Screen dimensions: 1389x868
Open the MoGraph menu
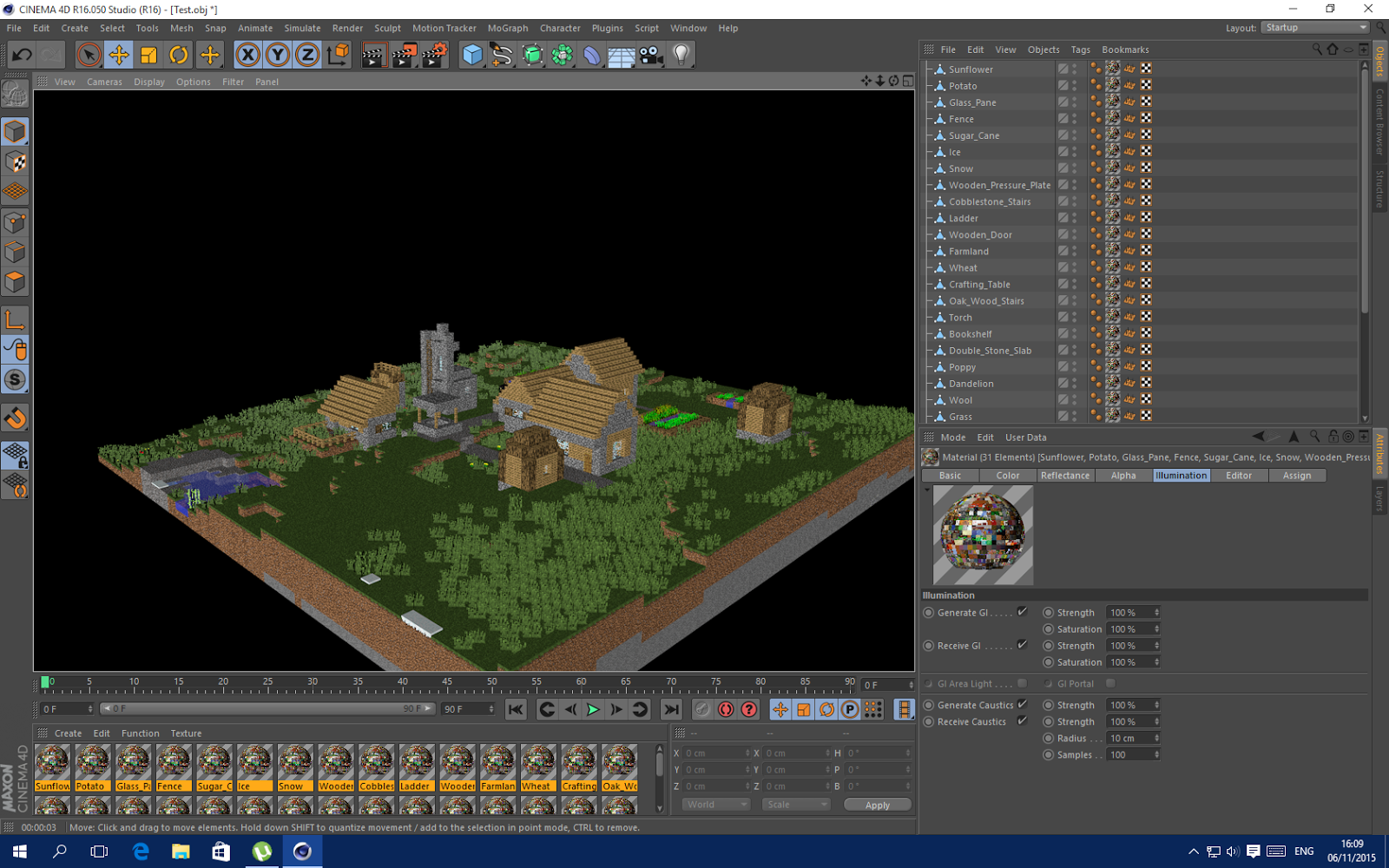(x=508, y=28)
